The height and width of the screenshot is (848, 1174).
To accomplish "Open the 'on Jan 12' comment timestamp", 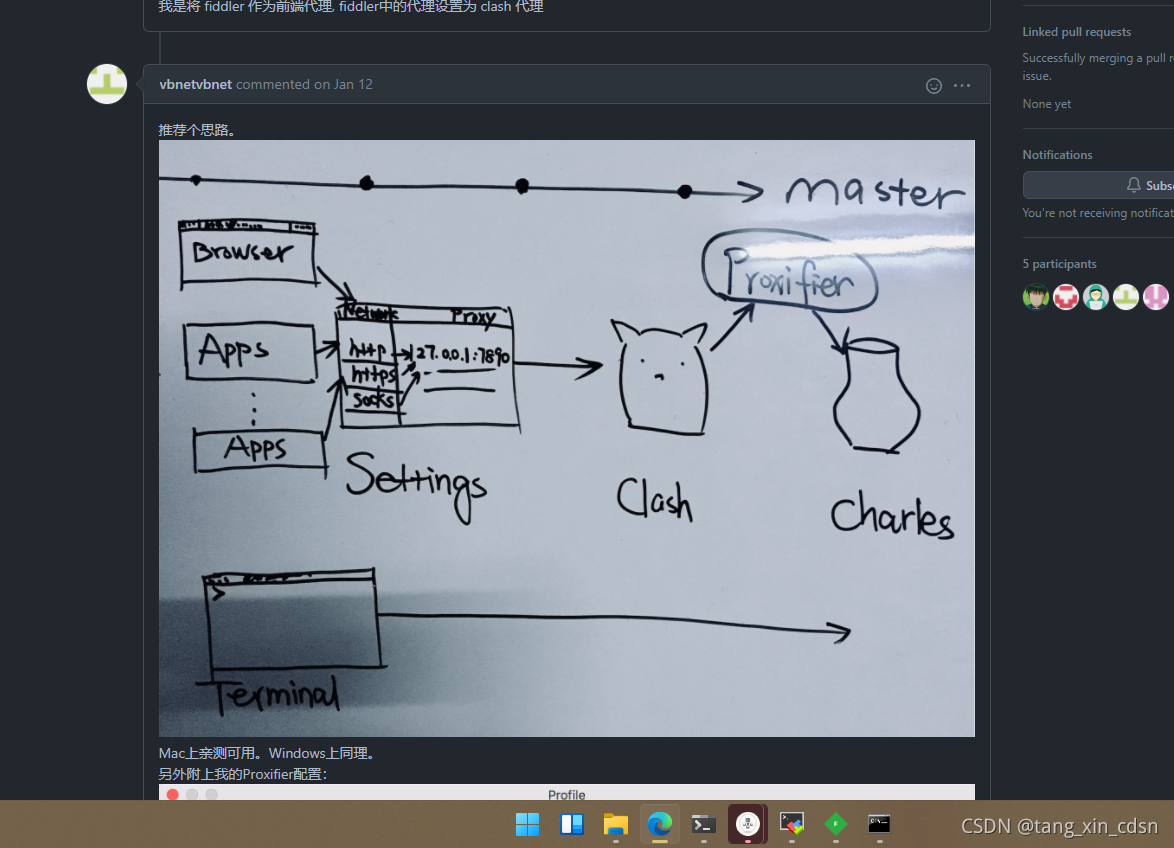I will 344,85.
